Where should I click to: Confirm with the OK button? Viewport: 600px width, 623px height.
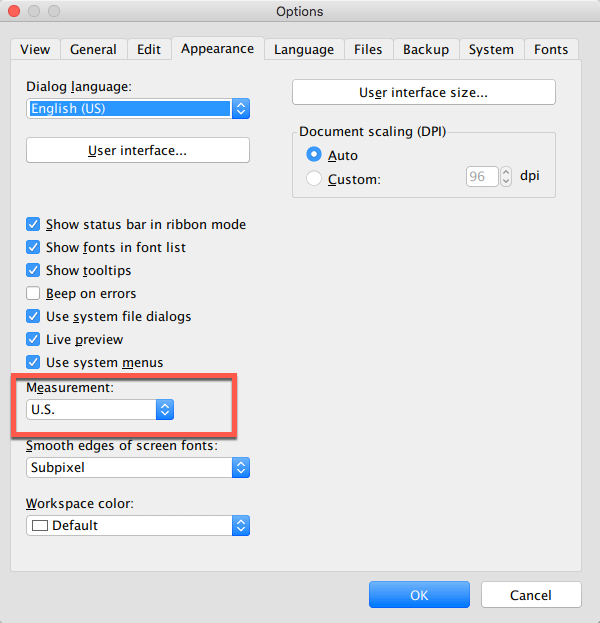click(419, 595)
